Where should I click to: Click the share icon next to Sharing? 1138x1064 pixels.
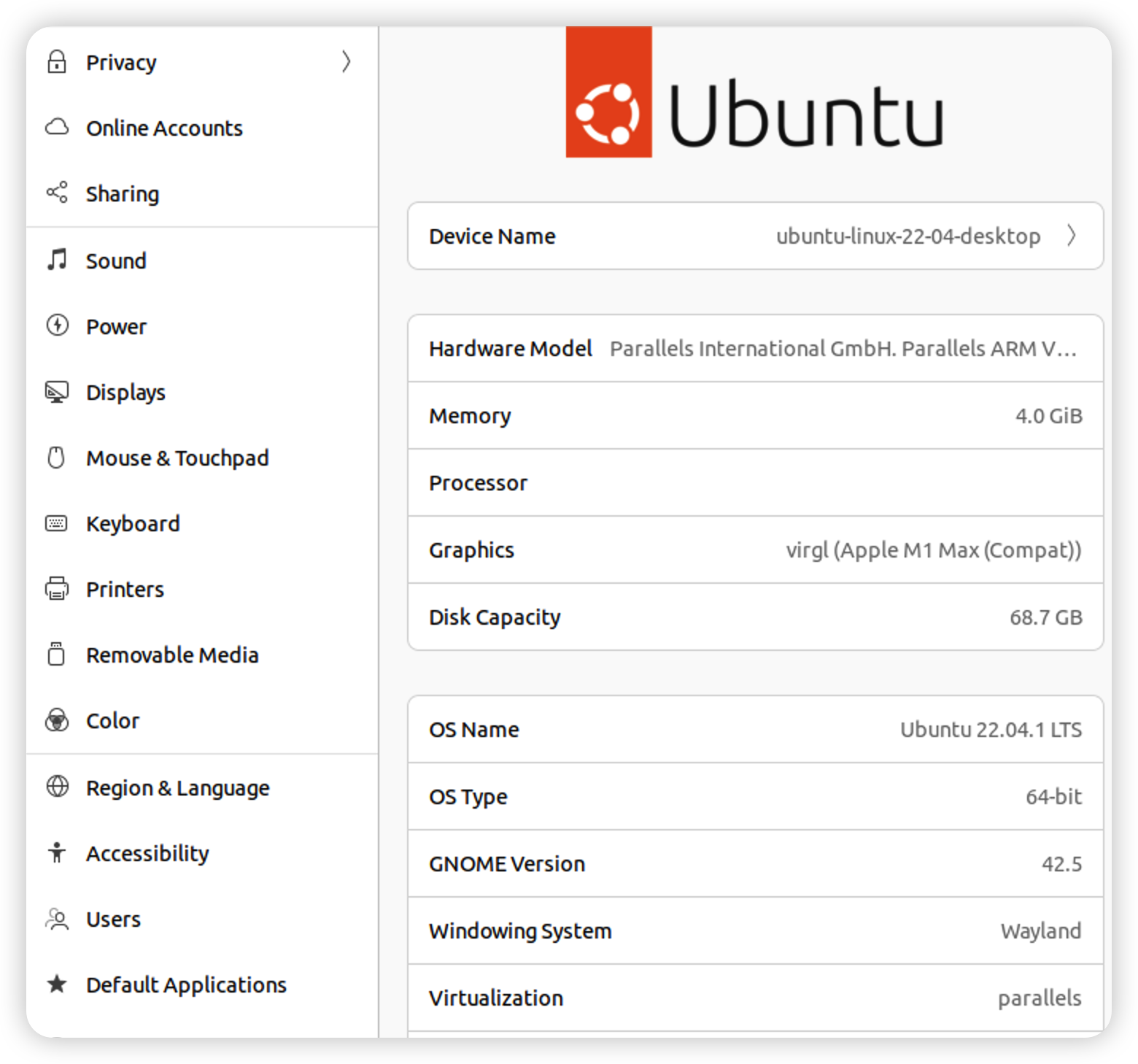pyautogui.click(x=57, y=193)
